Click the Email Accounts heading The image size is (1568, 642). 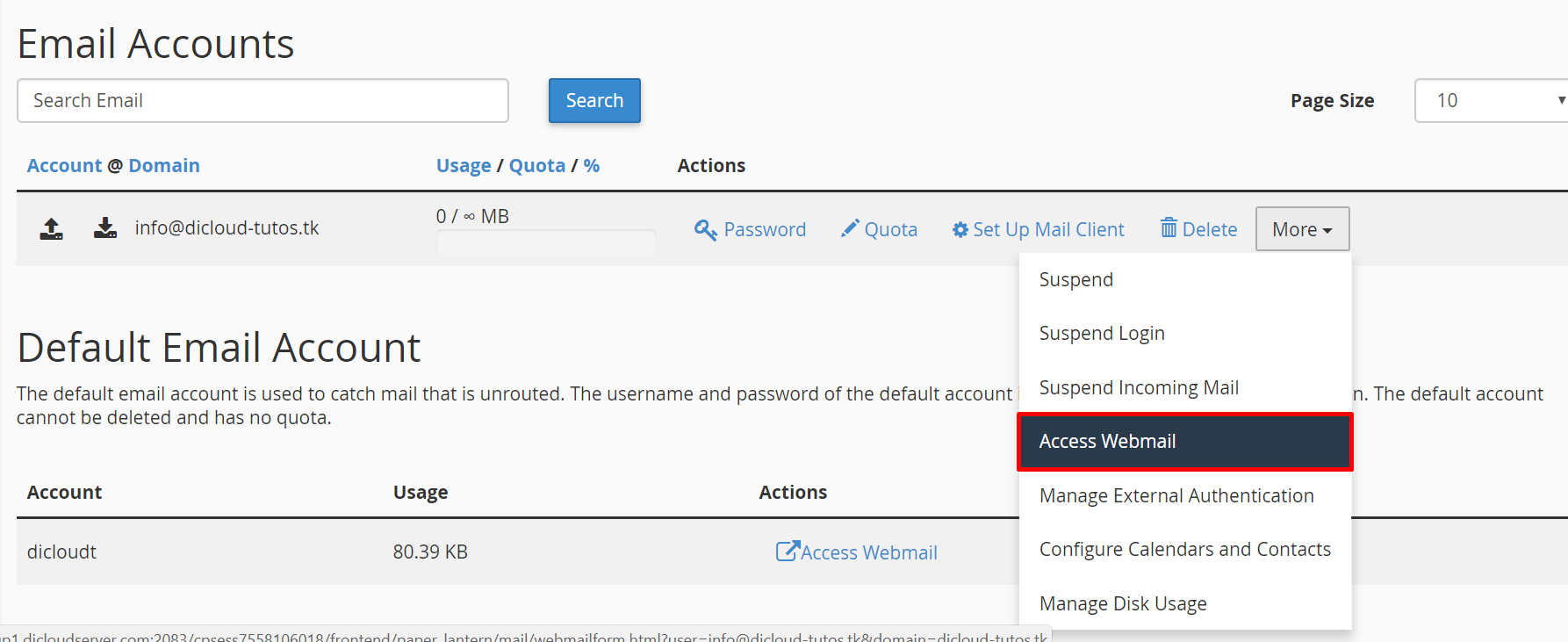155,44
